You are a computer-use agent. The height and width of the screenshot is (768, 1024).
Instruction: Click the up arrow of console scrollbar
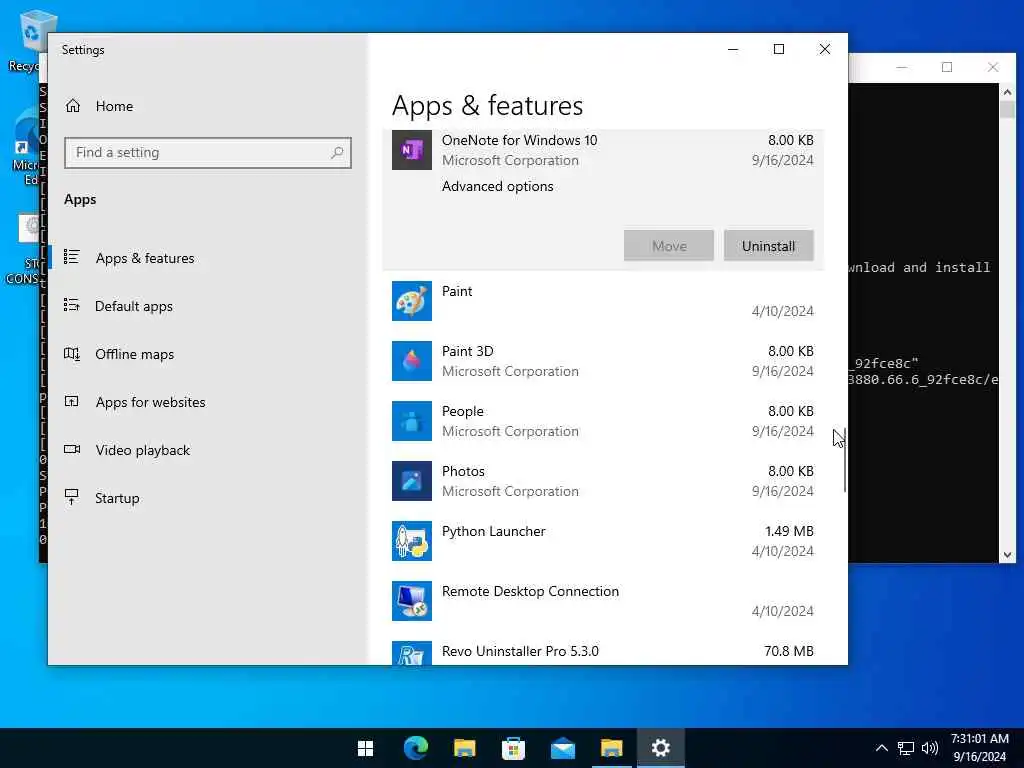click(x=1007, y=92)
